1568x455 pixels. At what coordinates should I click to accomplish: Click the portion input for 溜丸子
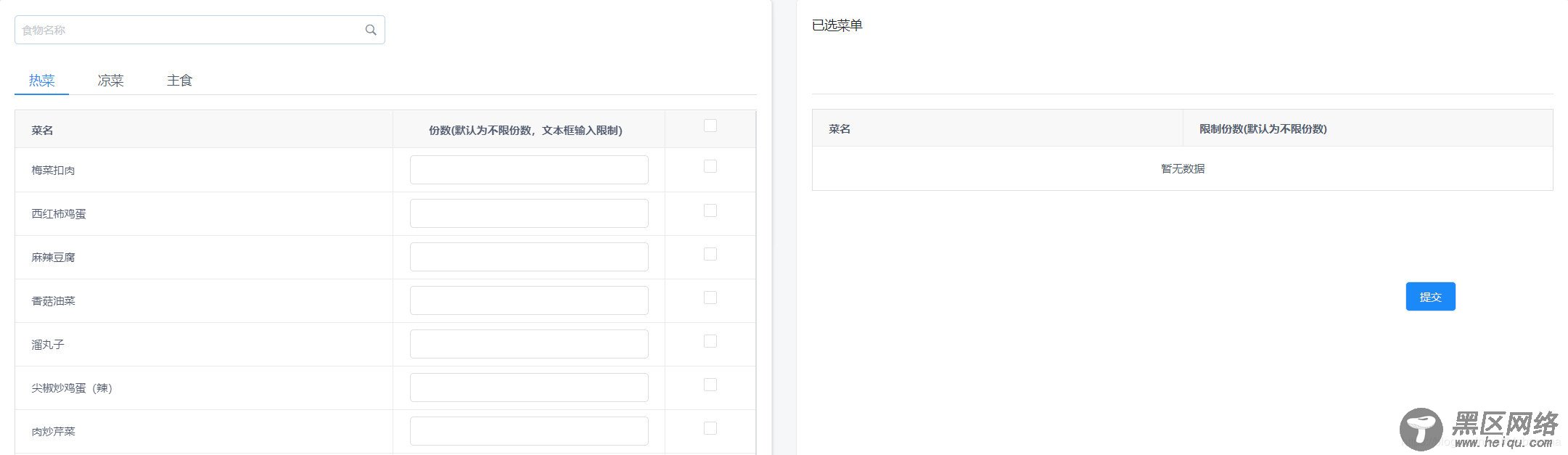click(x=529, y=344)
